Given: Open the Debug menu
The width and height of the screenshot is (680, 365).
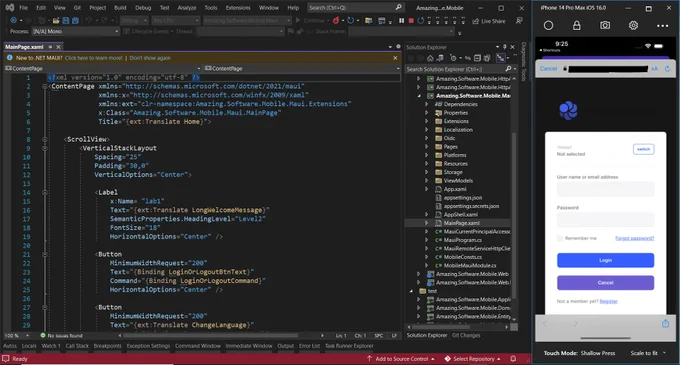Looking at the screenshot, I should click(143, 8).
